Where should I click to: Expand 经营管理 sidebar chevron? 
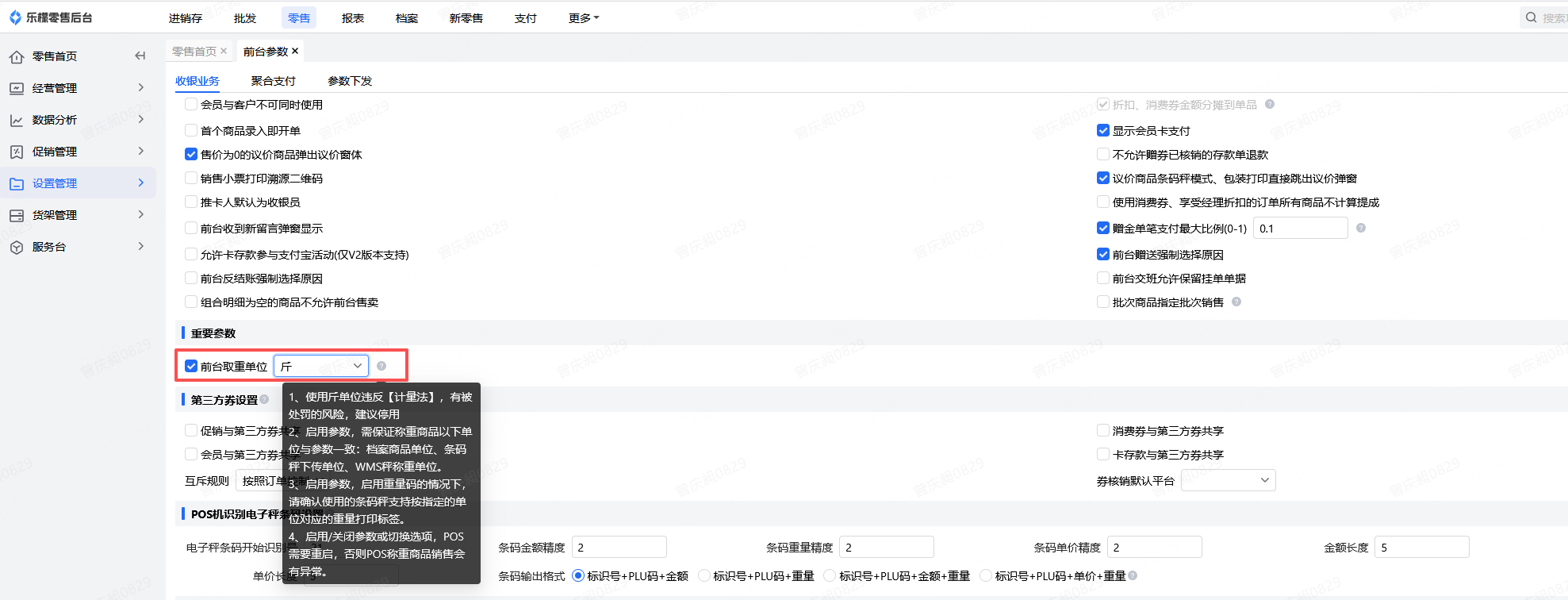[141, 87]
